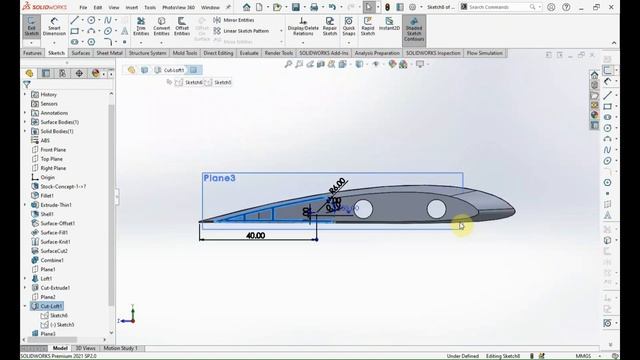Screen dimensions: 640x360
Task: Click the Mirror Entities command
Action: (x=234, y=20)
